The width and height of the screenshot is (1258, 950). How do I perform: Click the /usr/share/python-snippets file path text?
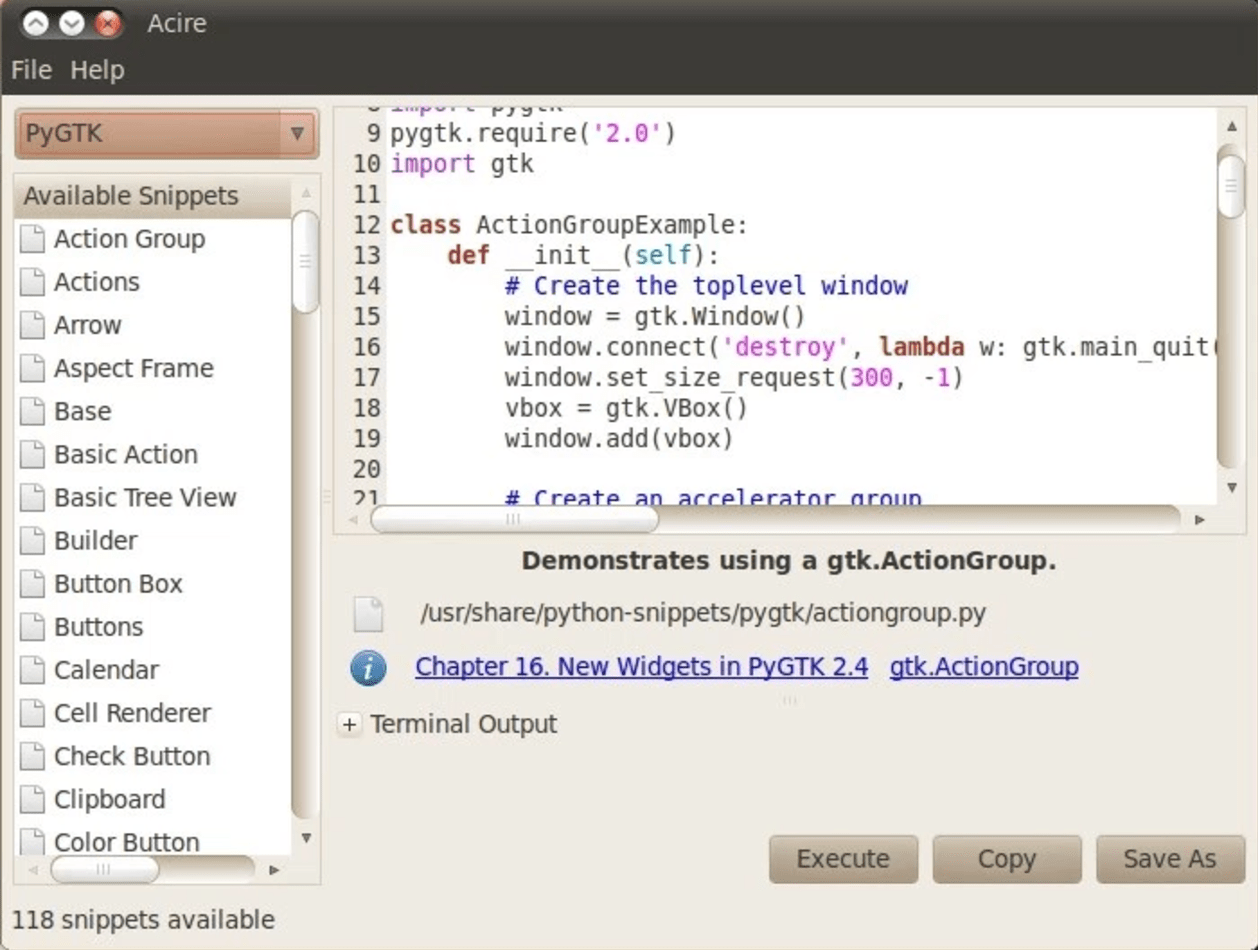click(x=704, y=614)
